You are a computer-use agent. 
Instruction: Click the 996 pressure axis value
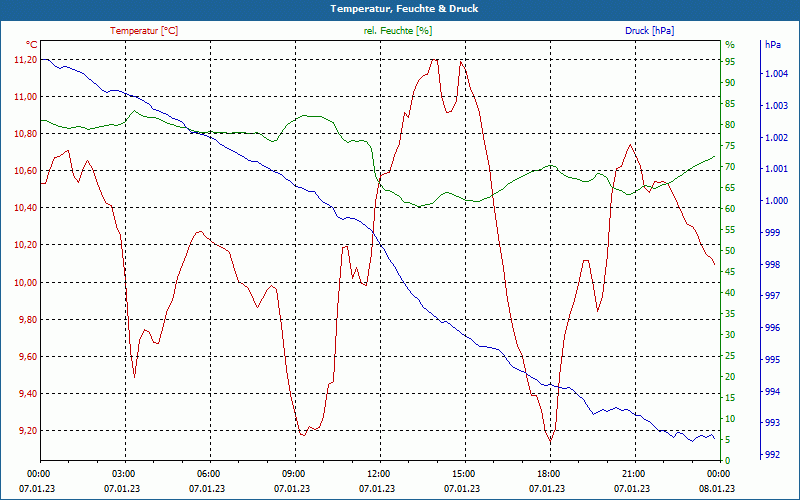[773, 328]
